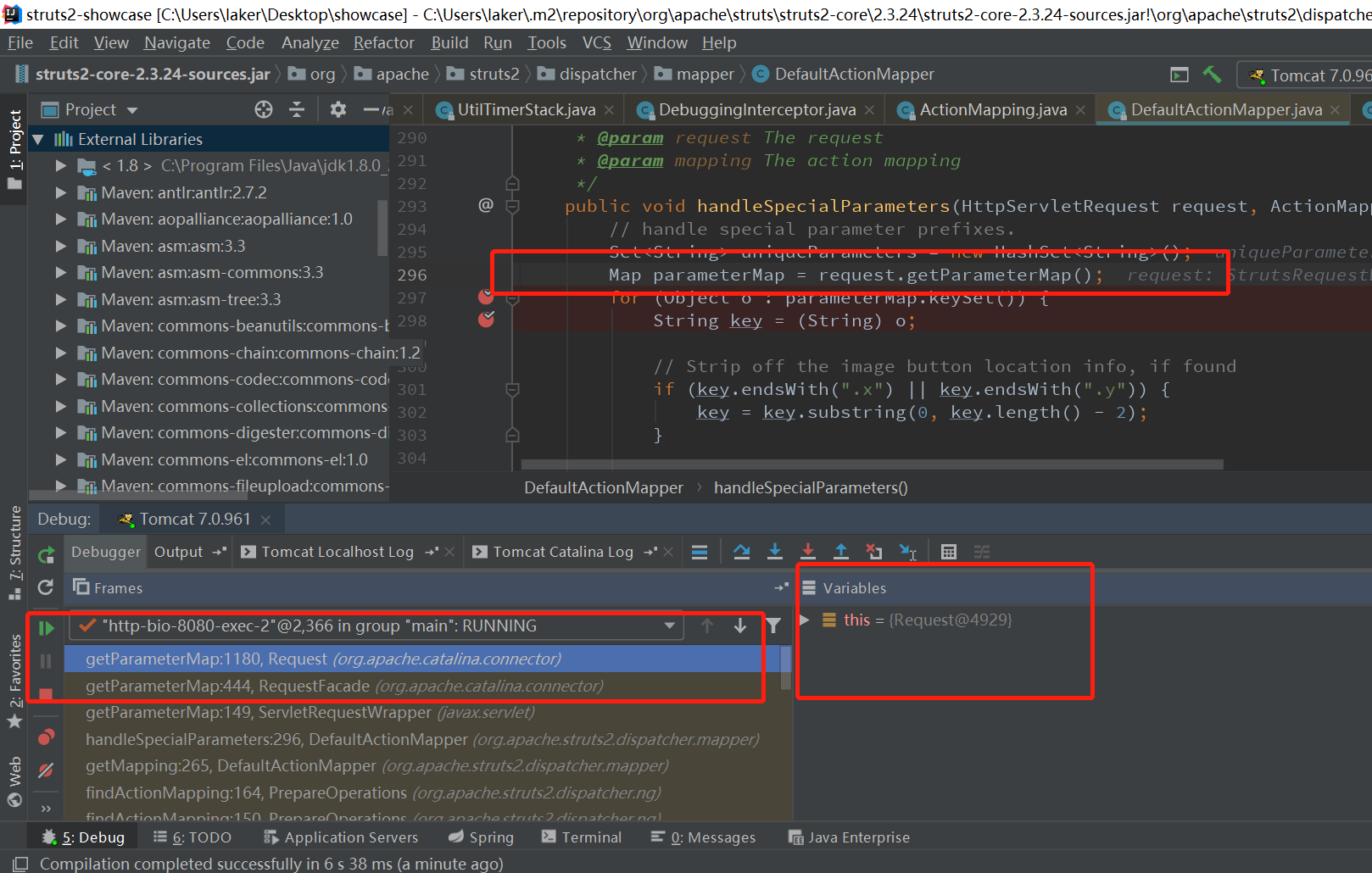Click the Drop Frame icon

point(874,552)
